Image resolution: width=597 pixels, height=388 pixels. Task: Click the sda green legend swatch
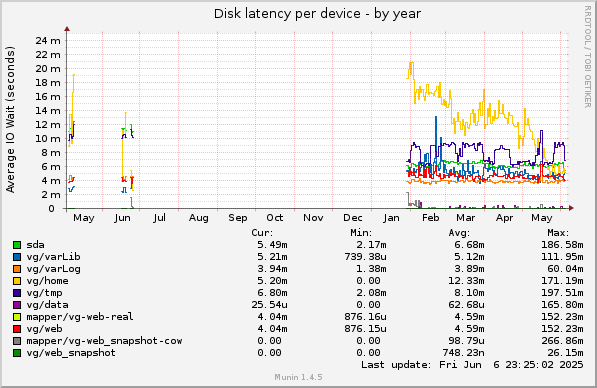click(17, 245)
